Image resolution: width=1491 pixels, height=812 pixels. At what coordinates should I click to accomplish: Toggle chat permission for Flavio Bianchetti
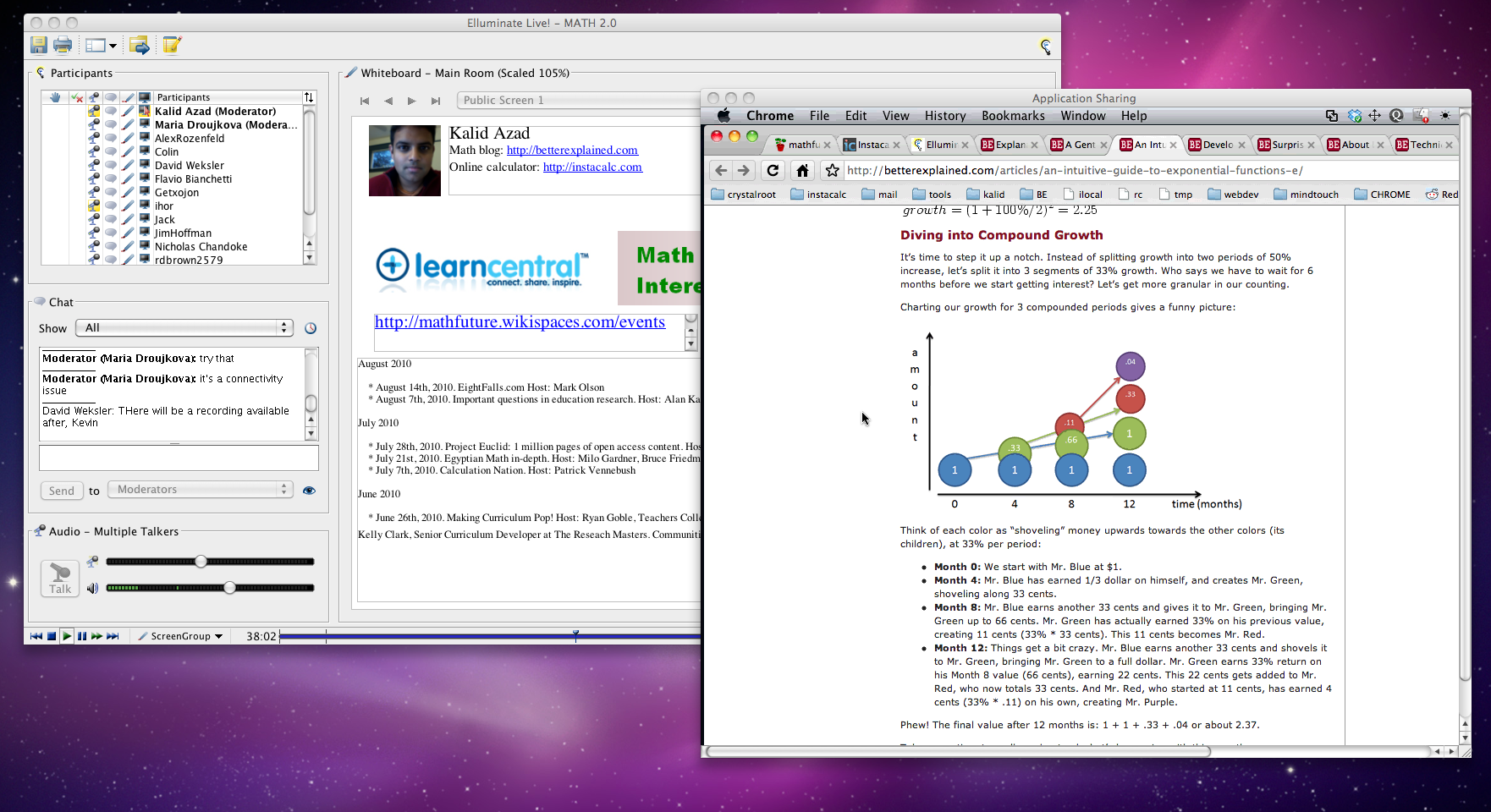pos(111,179)
